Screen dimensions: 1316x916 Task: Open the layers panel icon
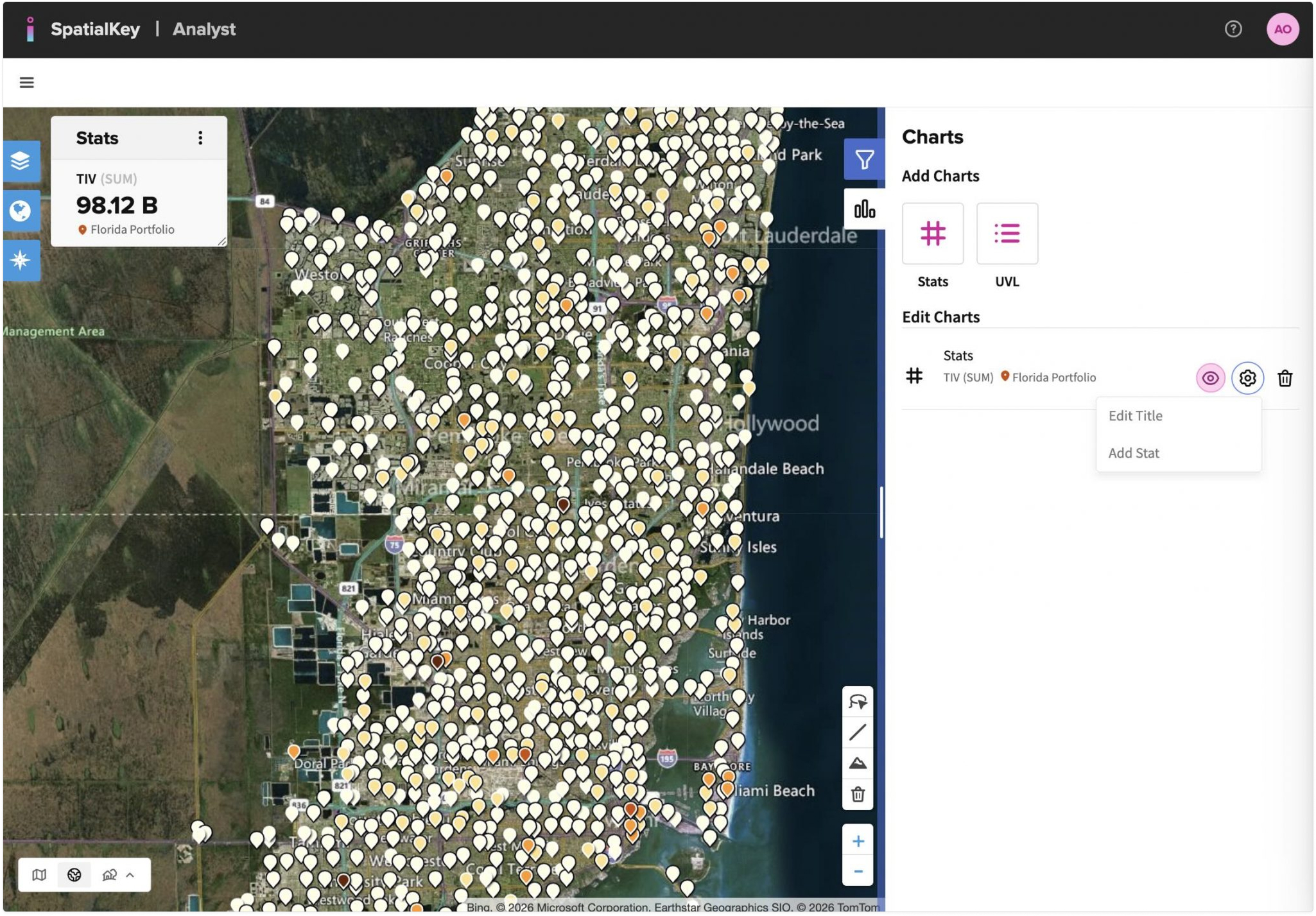coord(21,160)
